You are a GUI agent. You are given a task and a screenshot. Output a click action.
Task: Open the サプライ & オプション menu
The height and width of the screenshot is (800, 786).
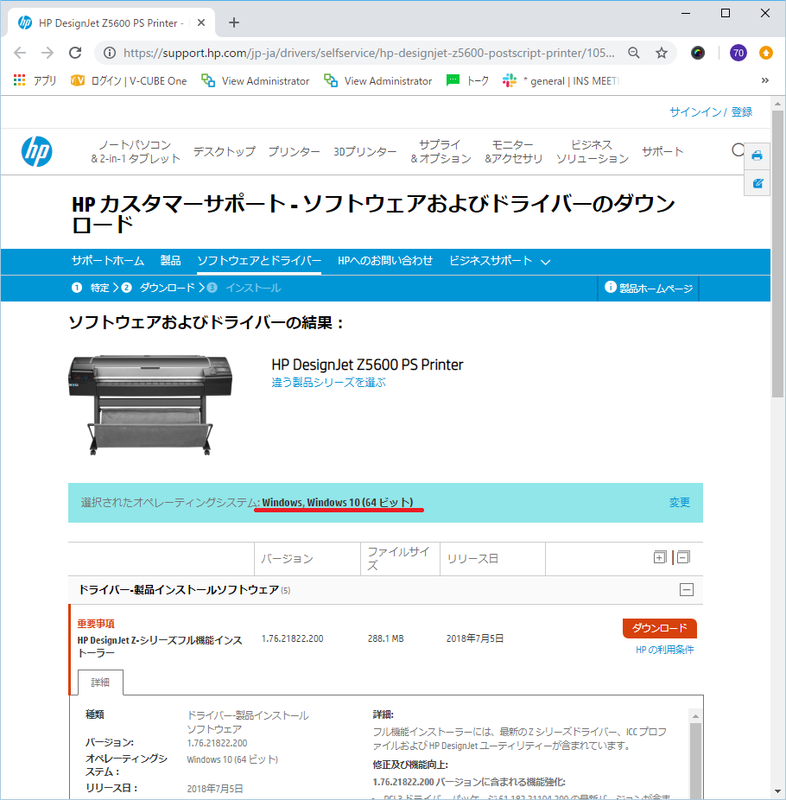click(x=440, y=152)
